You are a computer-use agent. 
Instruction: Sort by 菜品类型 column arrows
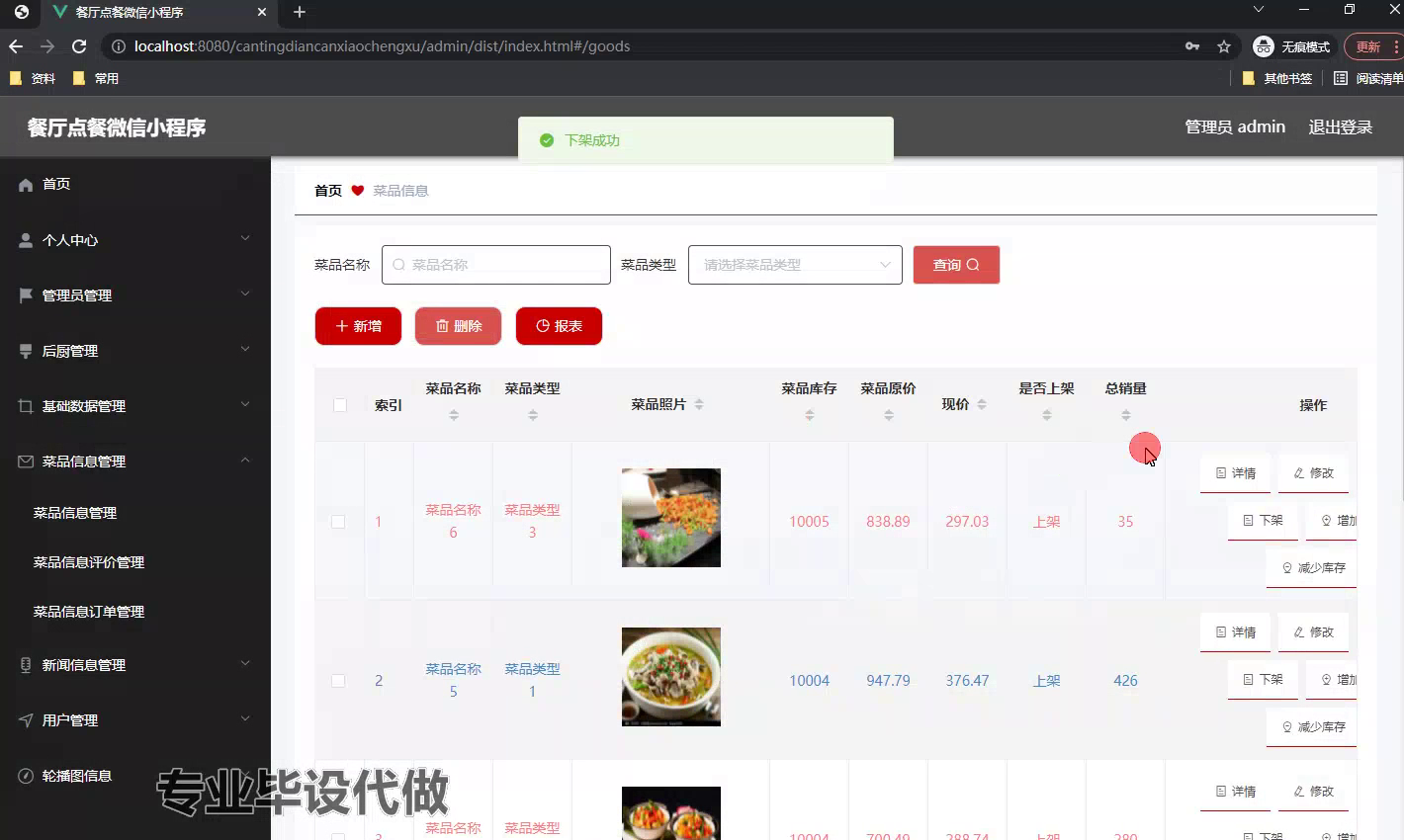click(533, 415)
